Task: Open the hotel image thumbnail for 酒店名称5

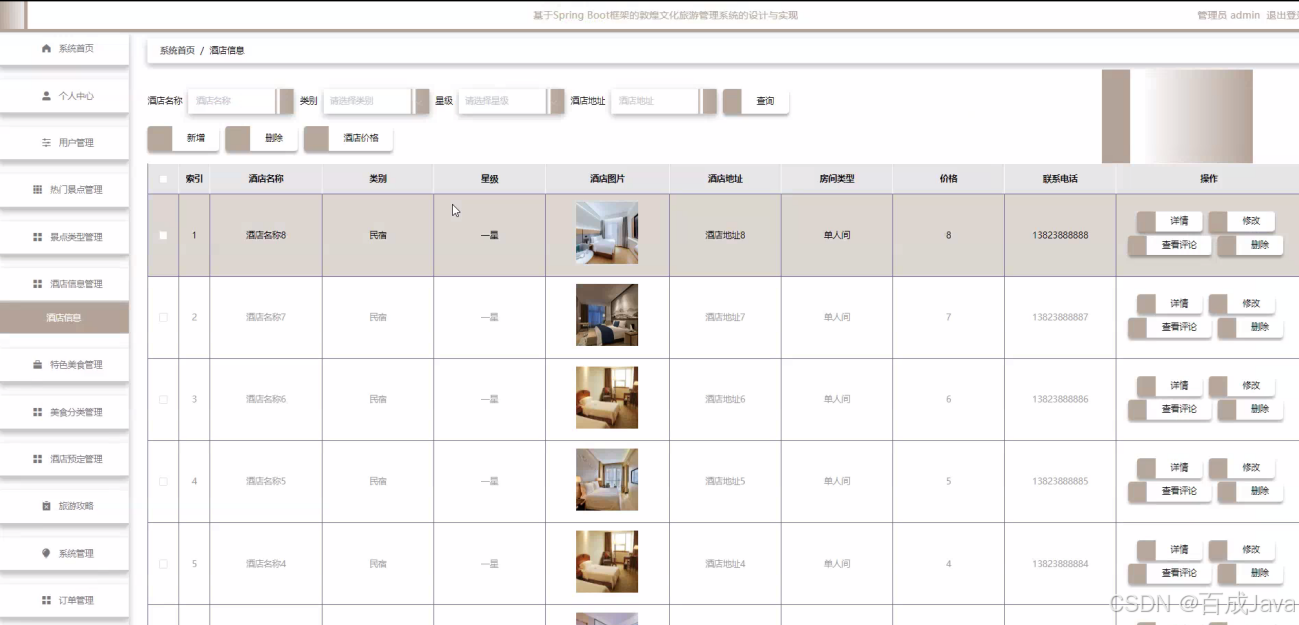Action: 607,479
